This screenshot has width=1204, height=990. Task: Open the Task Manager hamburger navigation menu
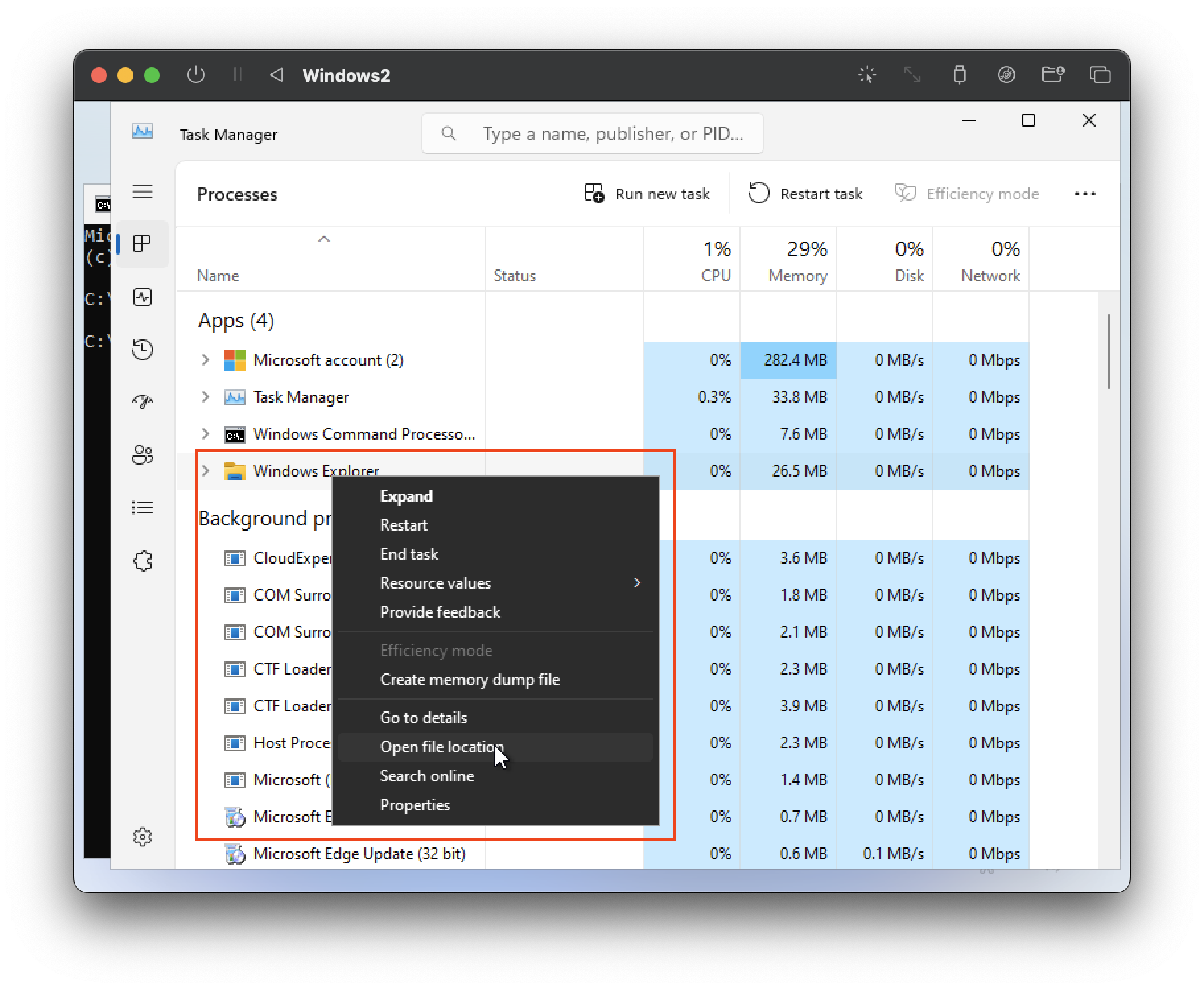[143, 192]
